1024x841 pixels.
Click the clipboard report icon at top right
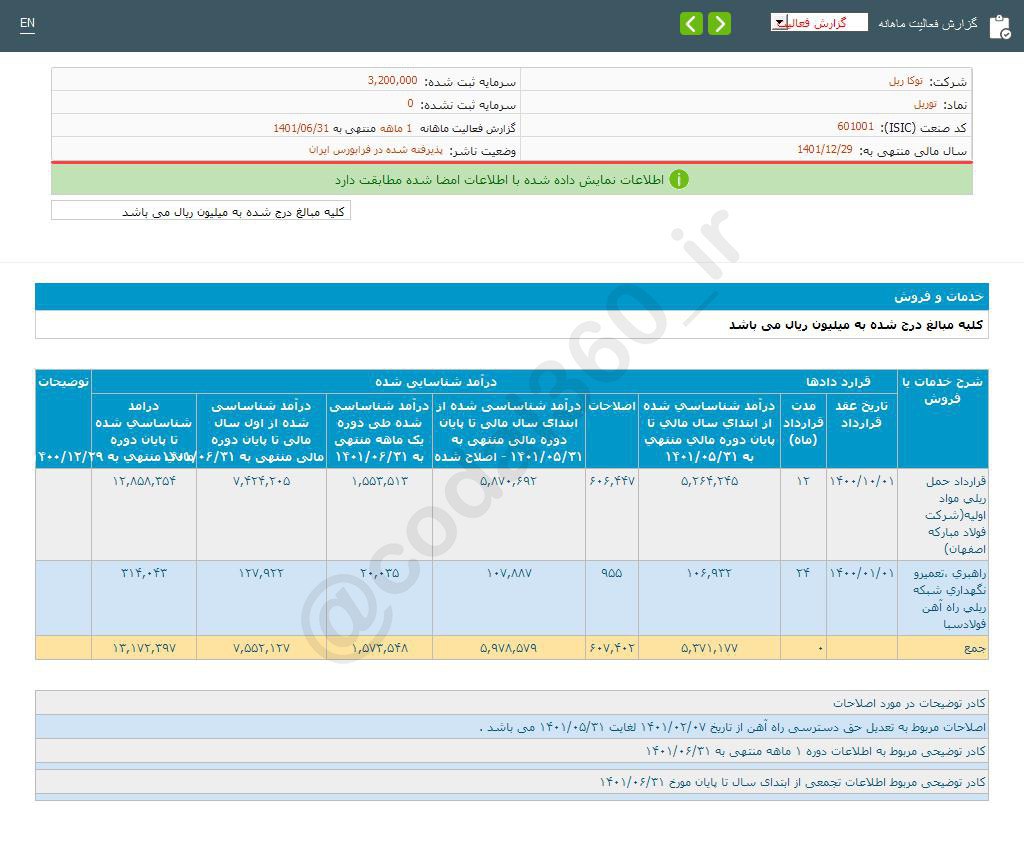[x=1000, y=27]
